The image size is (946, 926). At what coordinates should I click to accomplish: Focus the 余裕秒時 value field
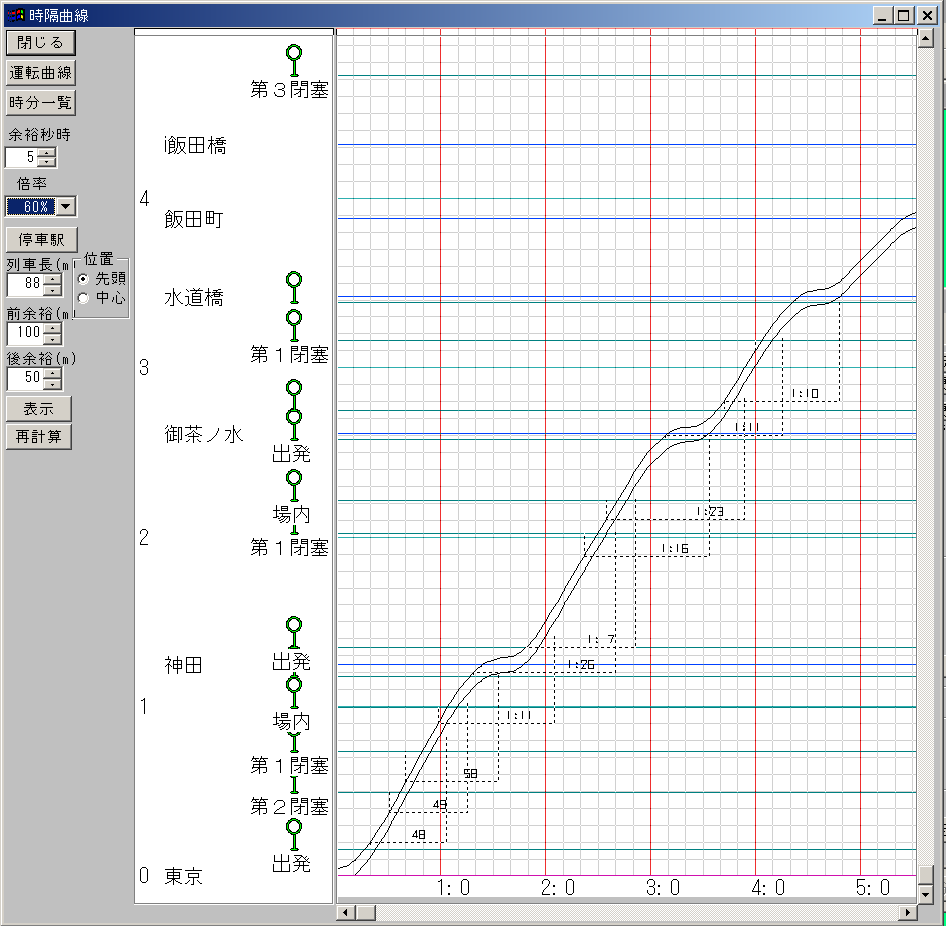[22, 157]
